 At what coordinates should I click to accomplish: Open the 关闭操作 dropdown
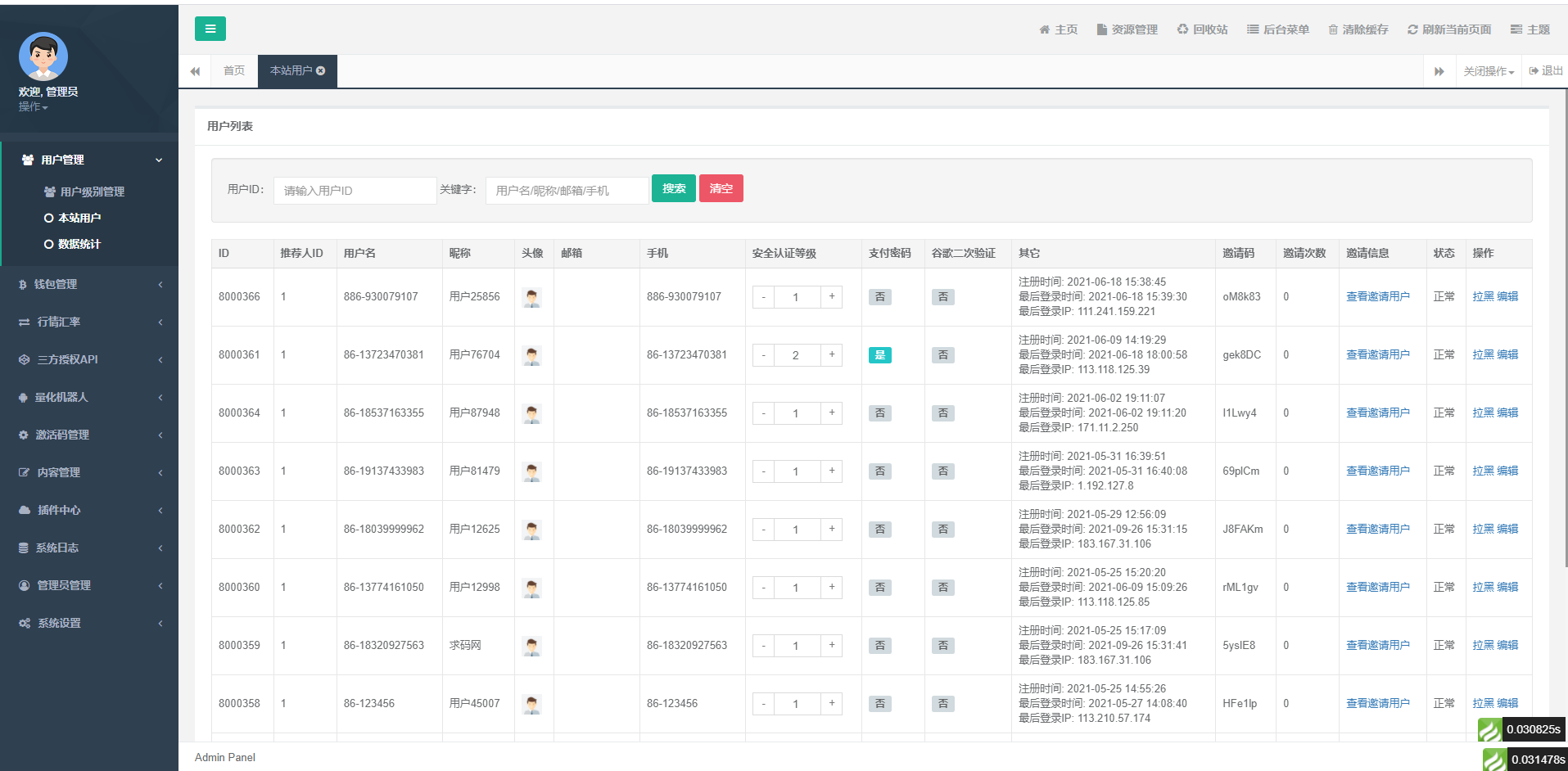point(1487,70)
